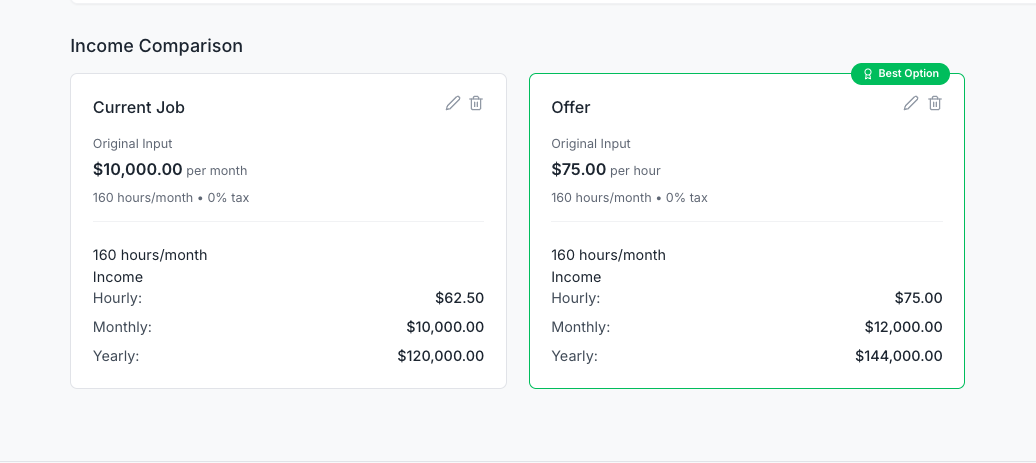
Task: Remove the Offer card with trash icon
Action: 935,103
